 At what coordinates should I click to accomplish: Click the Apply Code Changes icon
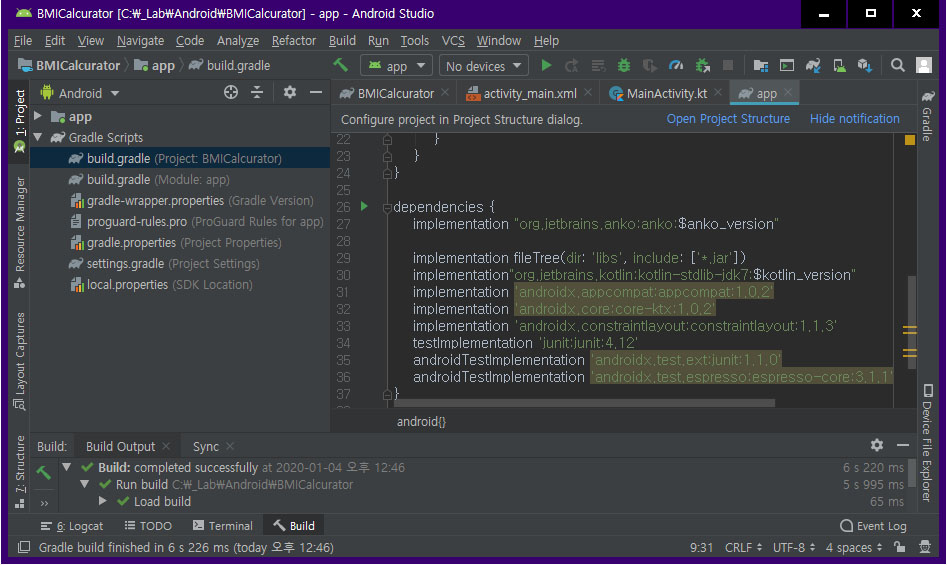click(x=598, y=65)
